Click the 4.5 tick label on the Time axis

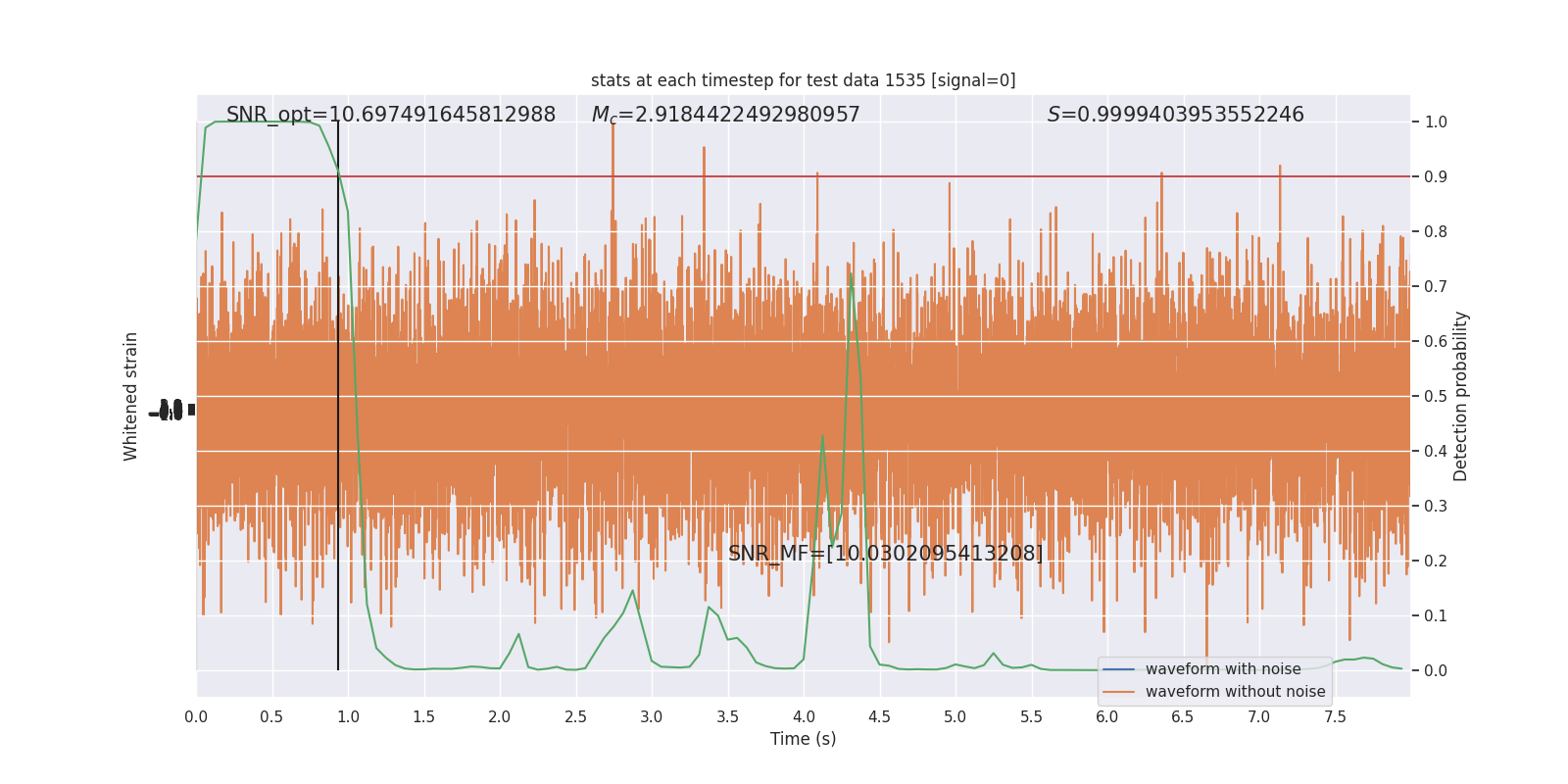click(x=879, y=717)
